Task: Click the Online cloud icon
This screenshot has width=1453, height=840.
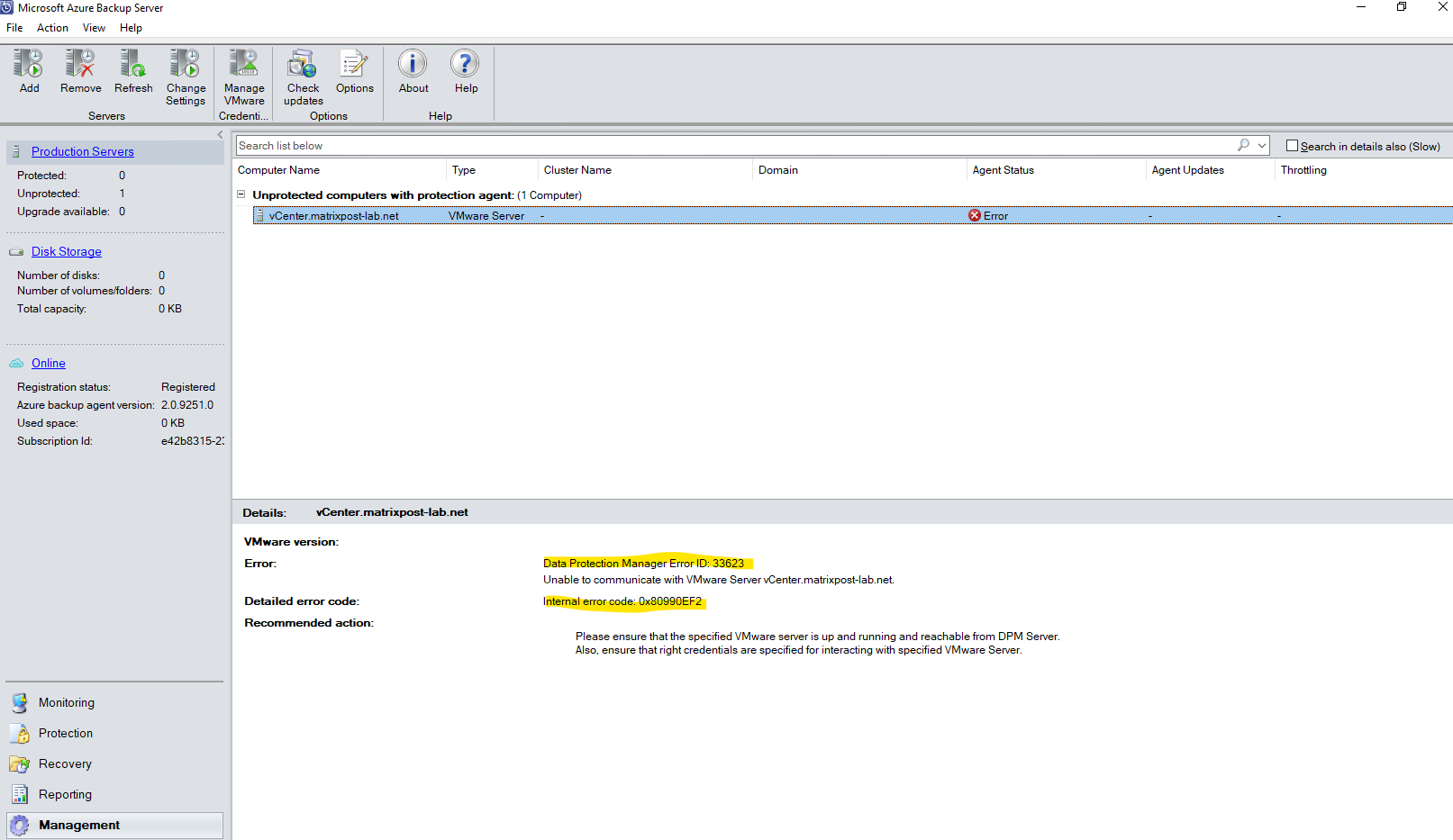Action: pyautogui.click(x=16, y=363)
